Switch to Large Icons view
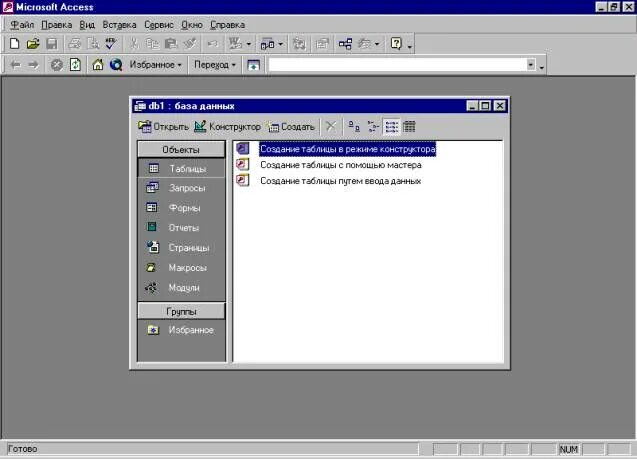This screenshot has width=637, height=459. [x=354, y=126]
